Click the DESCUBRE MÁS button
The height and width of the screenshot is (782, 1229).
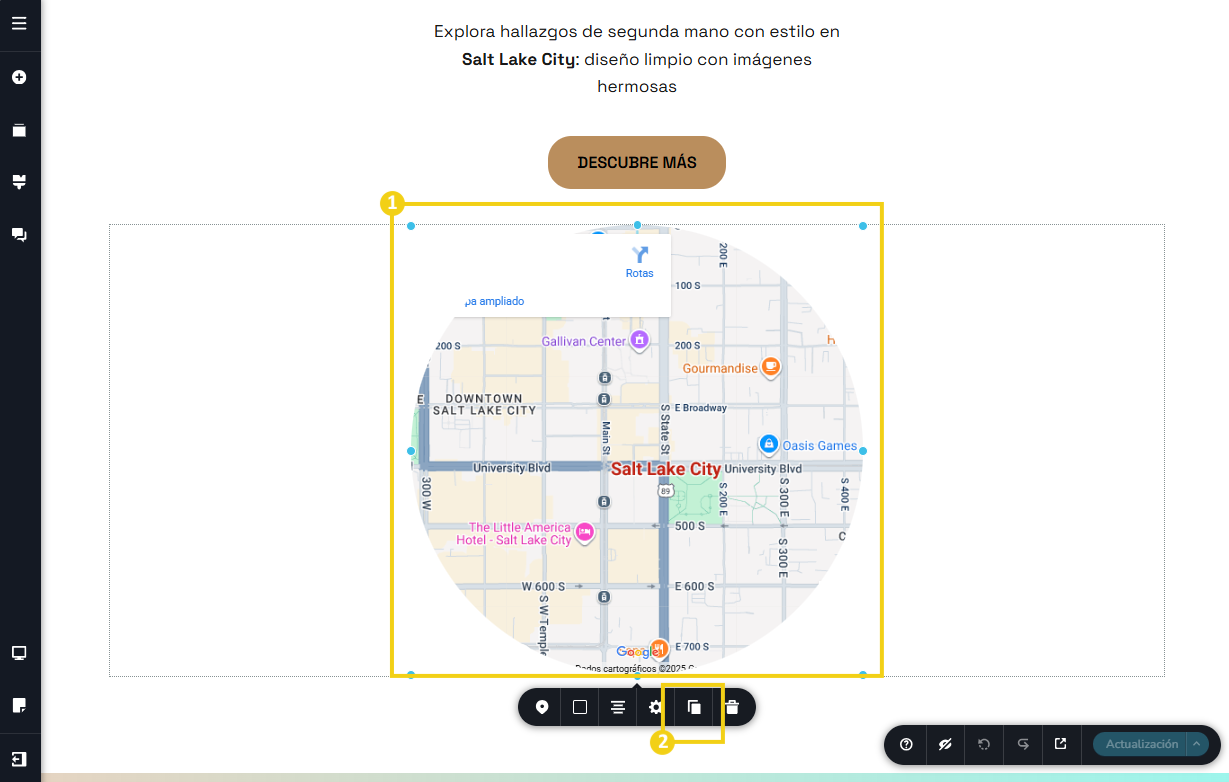pos(637,162)
